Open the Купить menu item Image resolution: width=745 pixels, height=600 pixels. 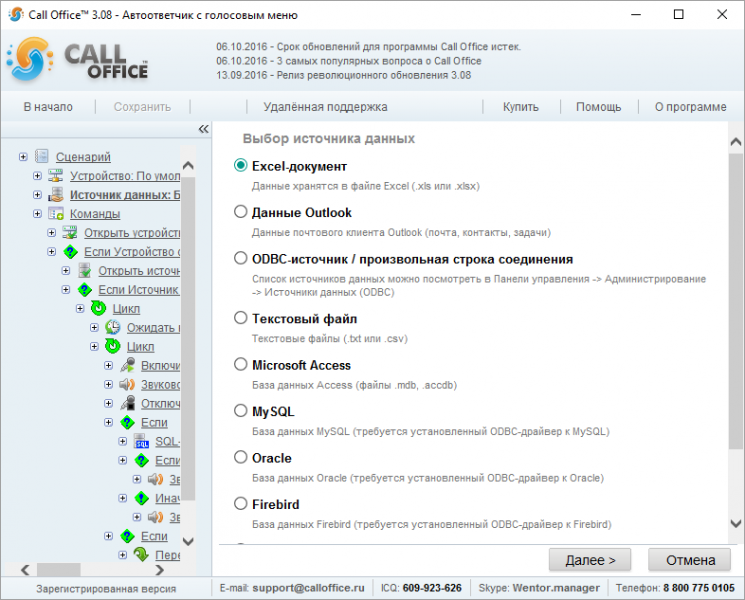pyautogui.click(x=521, y=107)
